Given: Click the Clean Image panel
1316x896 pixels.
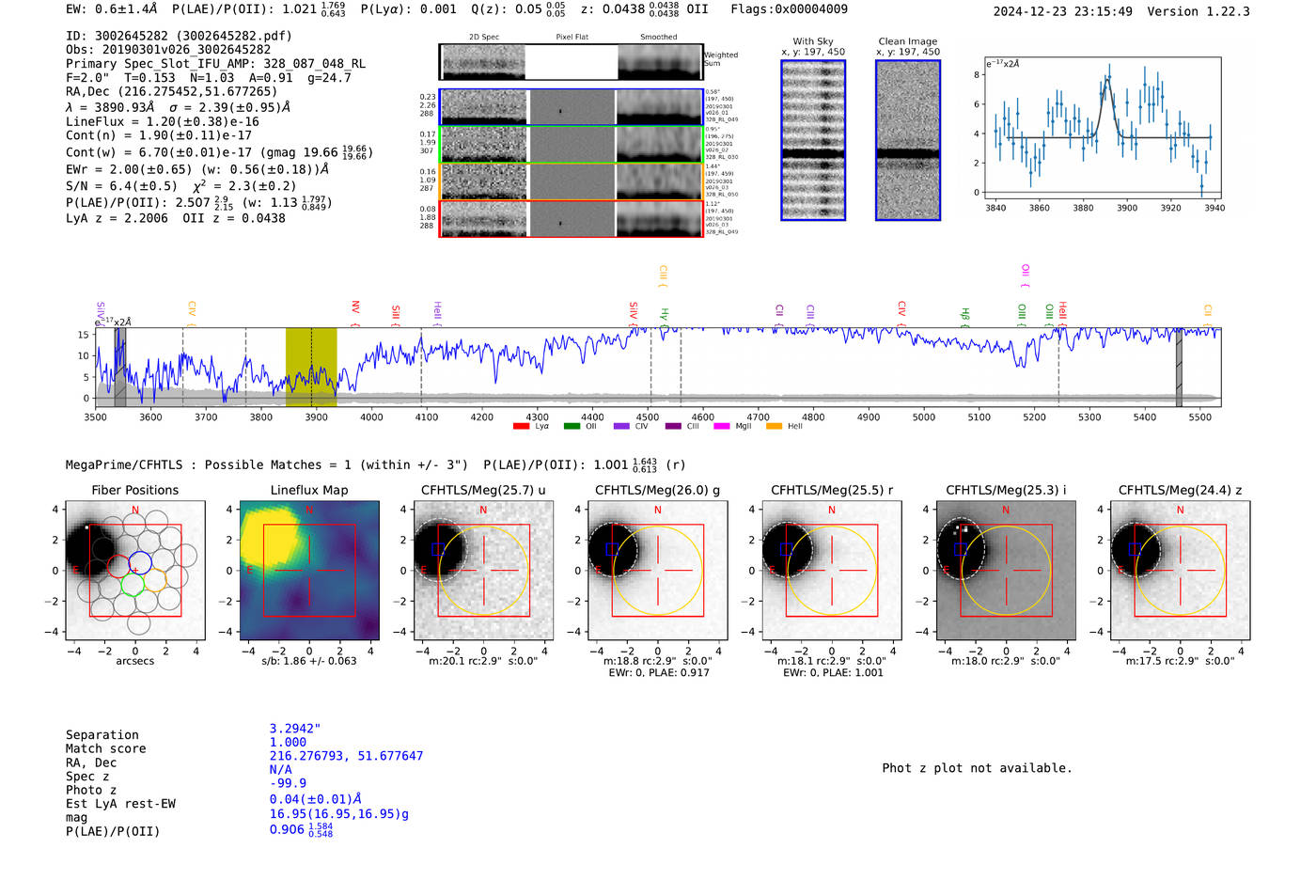Looking at the screenshot, I should [908, 140].
